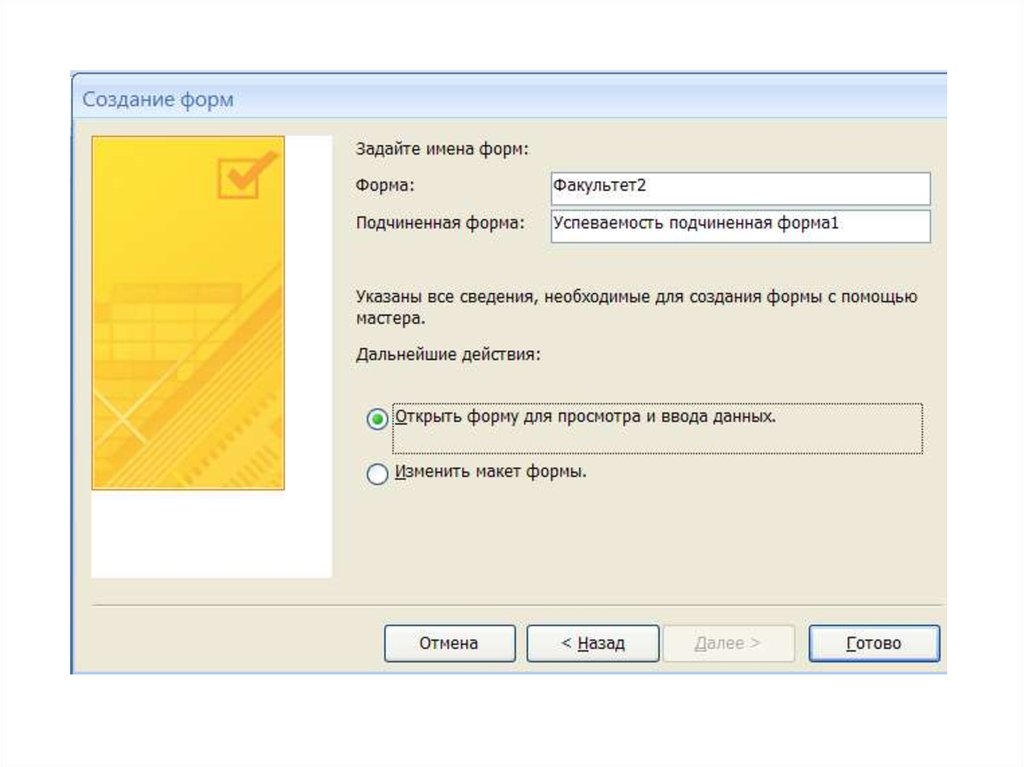Go back with the Назад button

pyautogui.click(x=592, y=644)
